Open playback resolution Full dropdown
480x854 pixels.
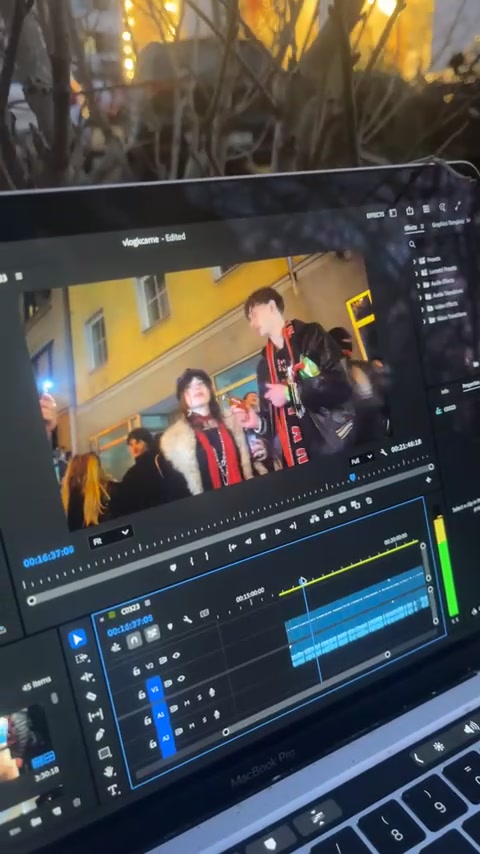point(362,457)
